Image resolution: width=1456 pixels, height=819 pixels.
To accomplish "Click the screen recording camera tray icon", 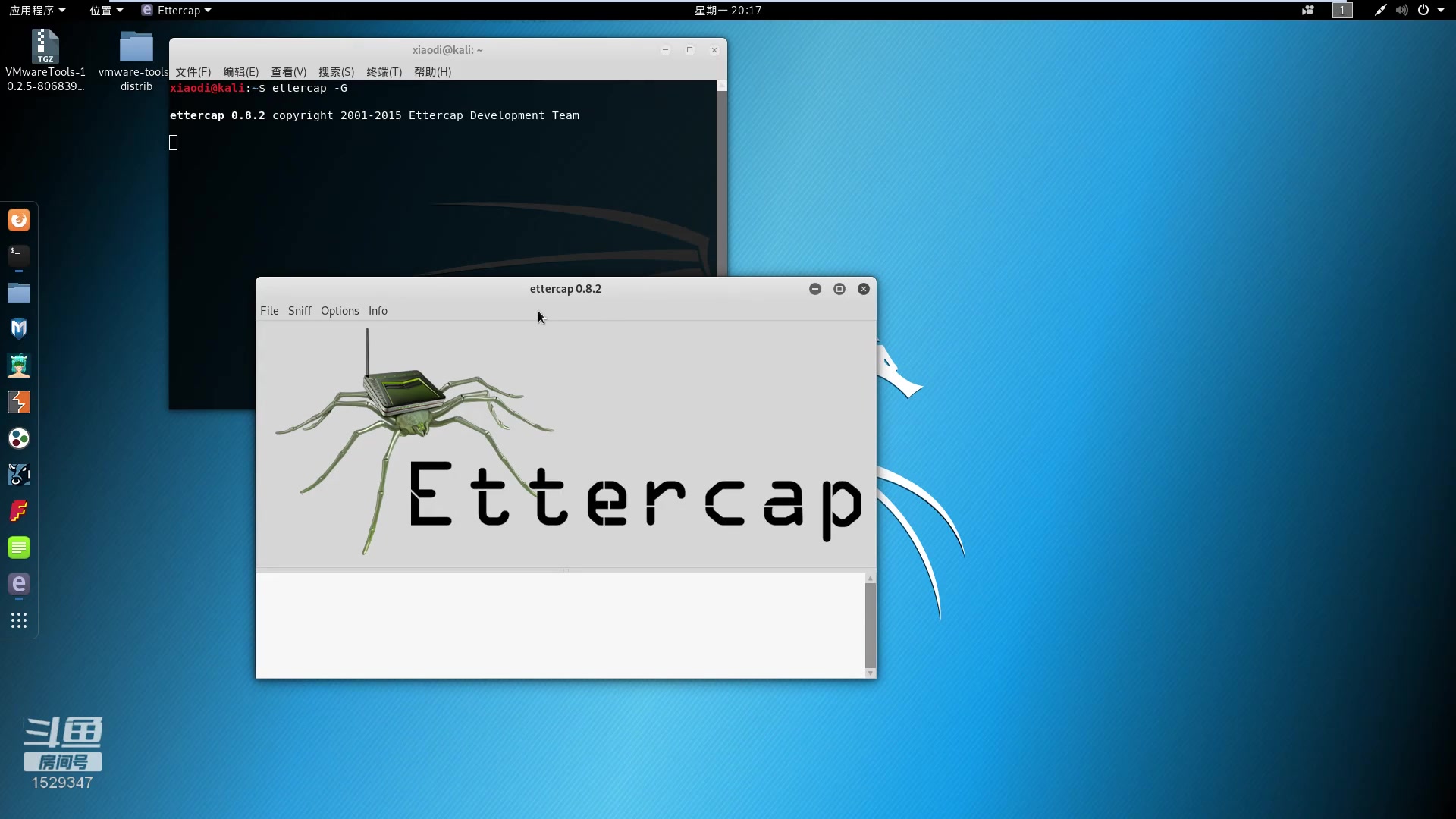I will 1307,10.
